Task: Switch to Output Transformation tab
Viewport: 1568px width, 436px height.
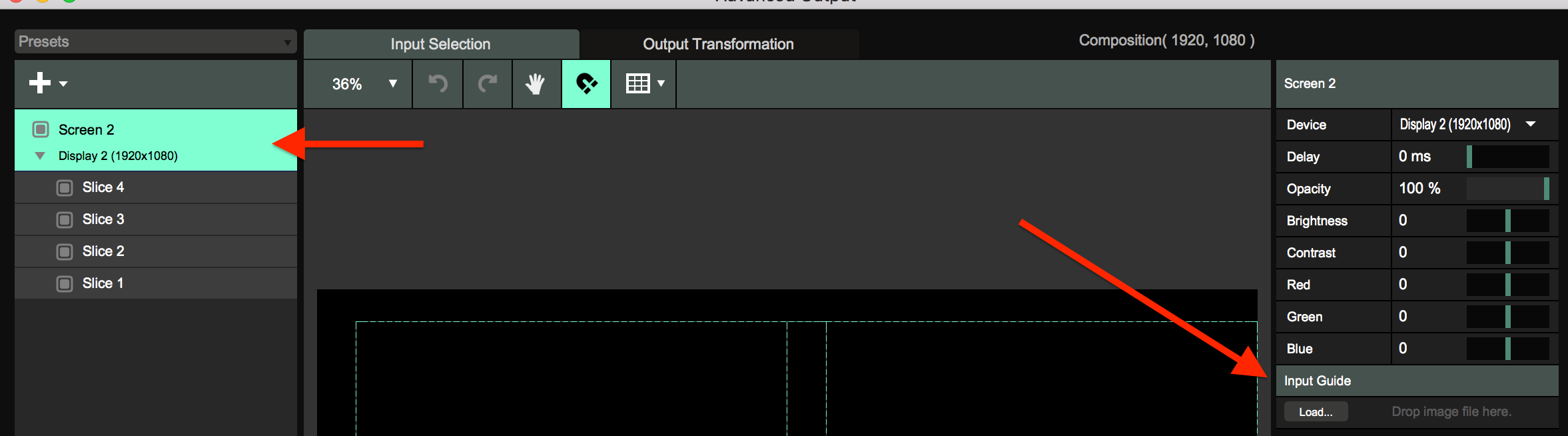Action: point(718,44)
